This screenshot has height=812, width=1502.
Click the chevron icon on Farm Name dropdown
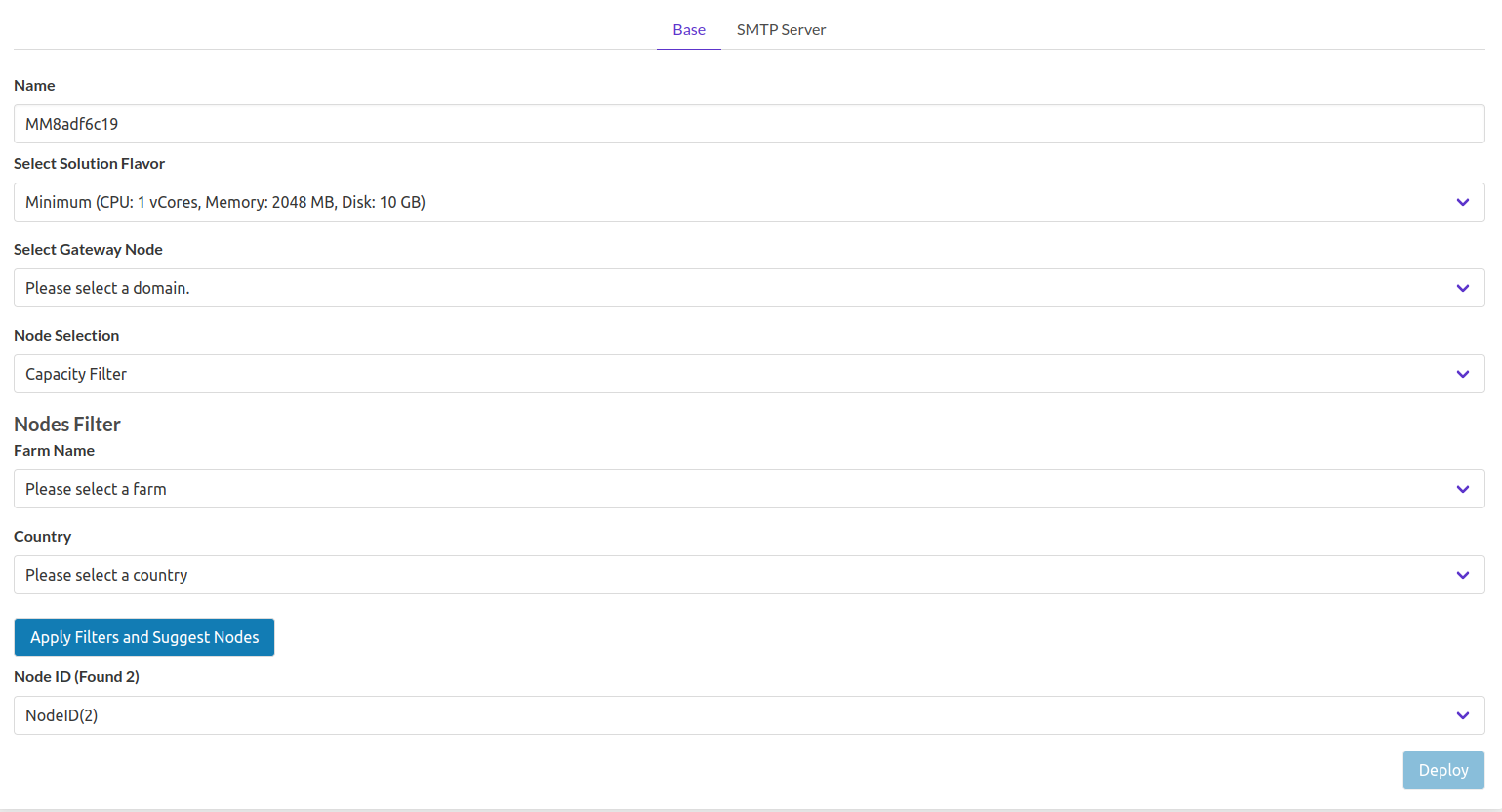point(1462,489)
